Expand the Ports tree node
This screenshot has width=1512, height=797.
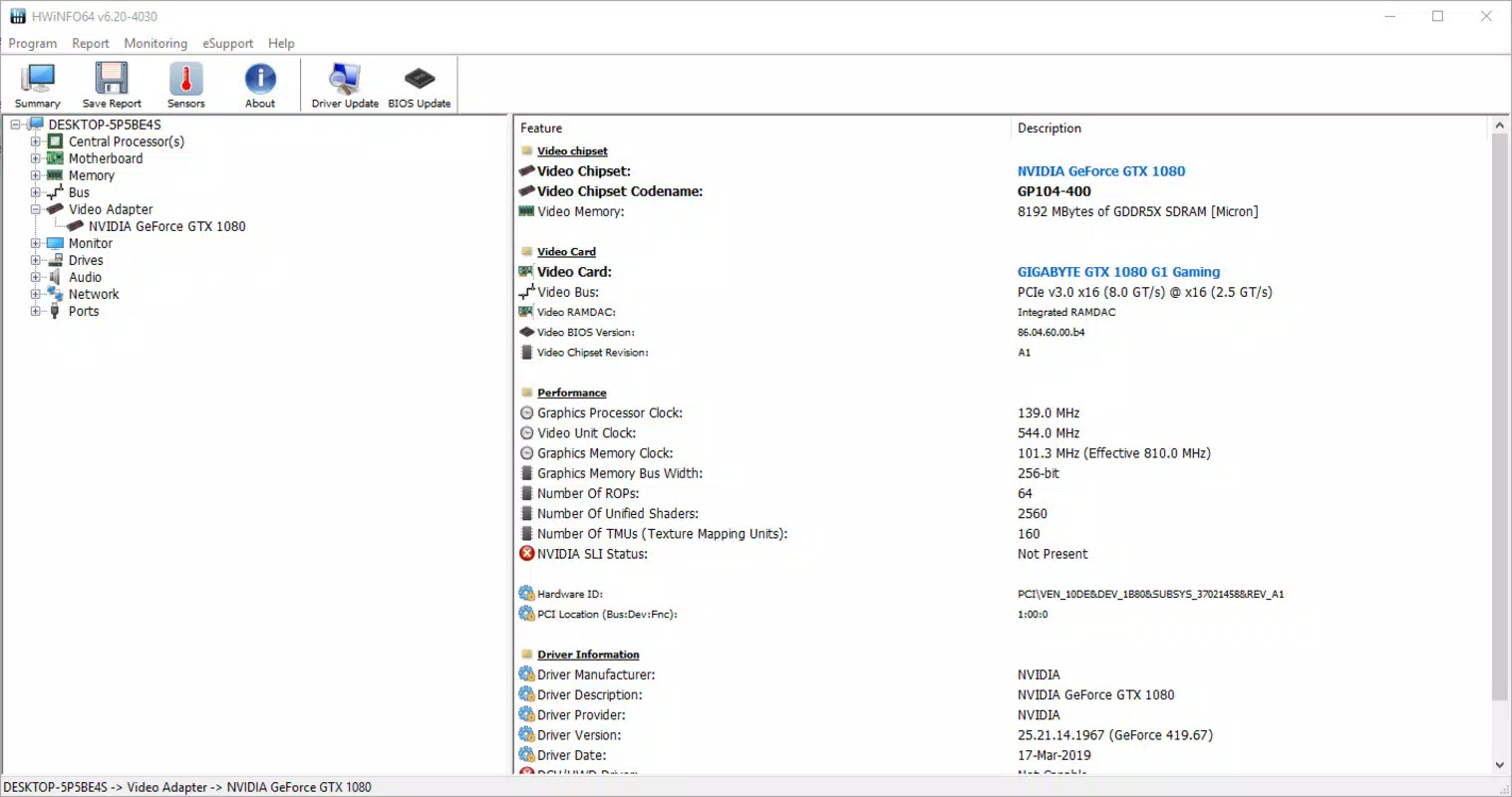[x=35, y=311]
